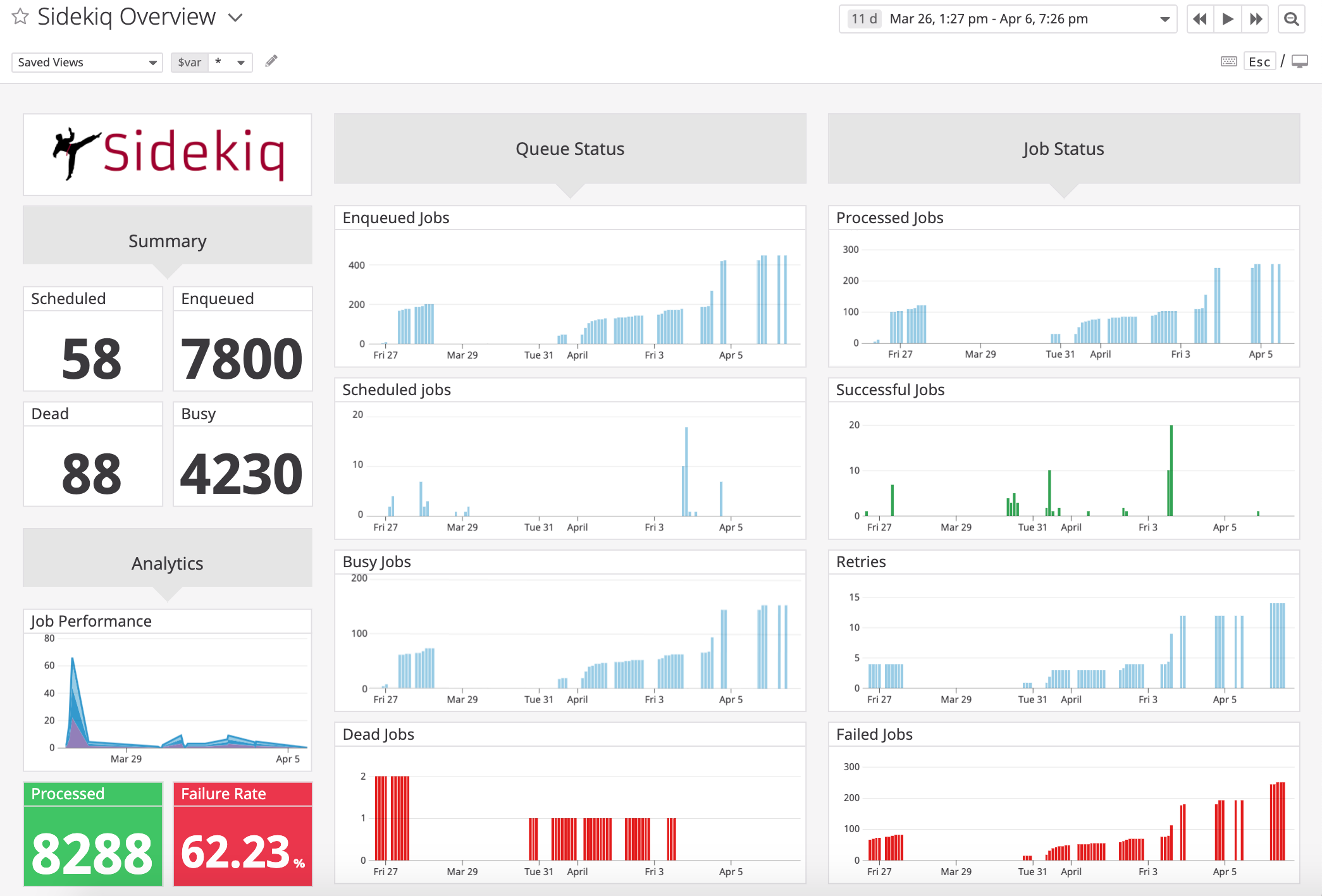Toggle the favorite star next to dashboard title

click(20, 17)
